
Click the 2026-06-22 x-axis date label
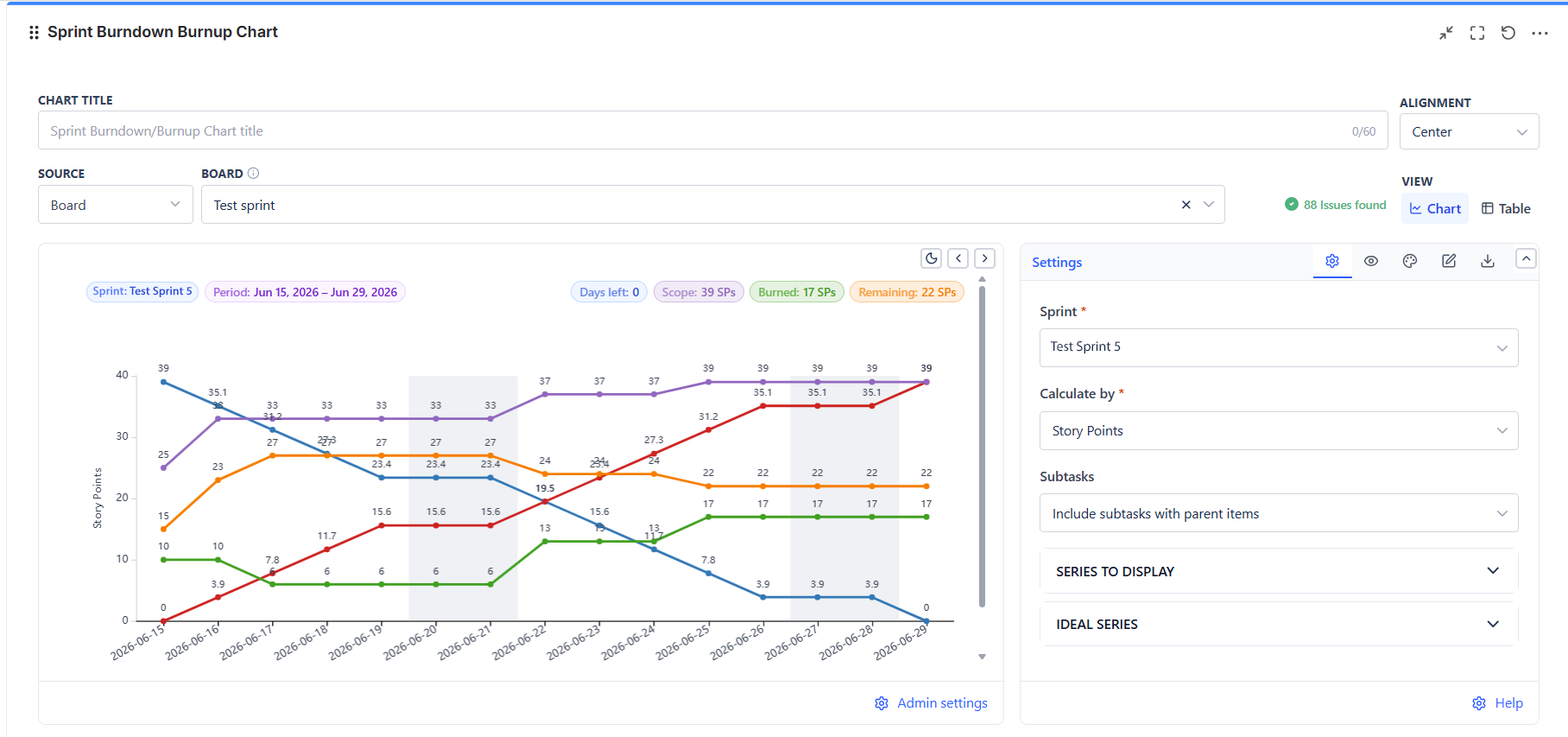(x=519, y=643)
